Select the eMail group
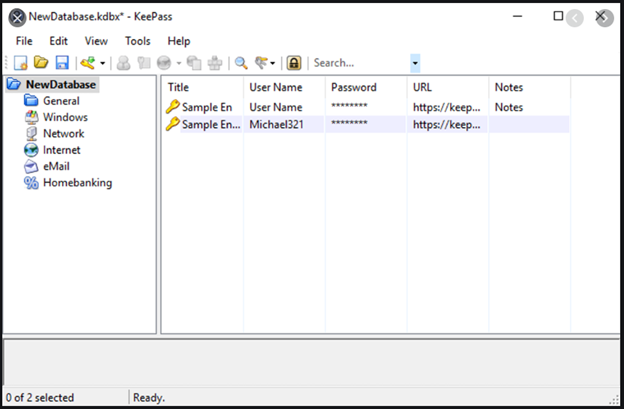The width and height of the screenshot is (624, 409). point(56,166)
